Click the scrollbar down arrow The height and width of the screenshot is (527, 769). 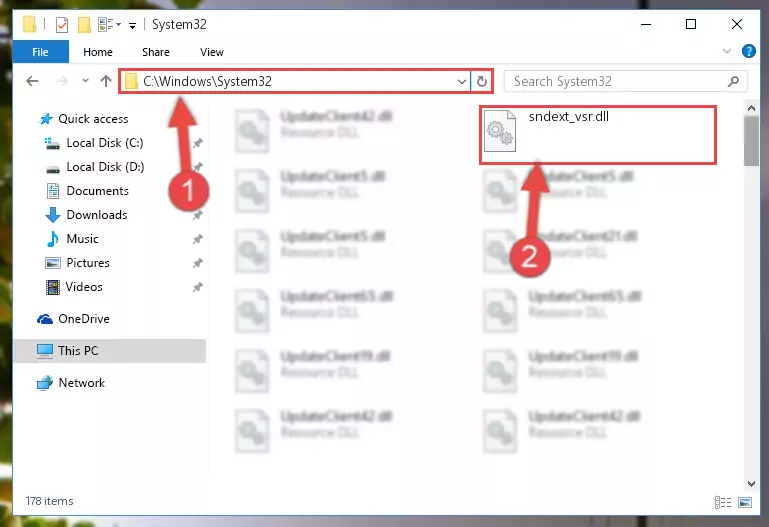(751, 484)
